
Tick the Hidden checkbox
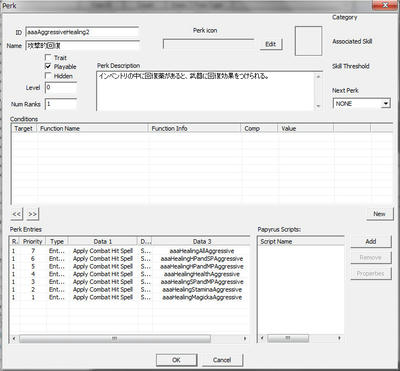pos(48,76)
